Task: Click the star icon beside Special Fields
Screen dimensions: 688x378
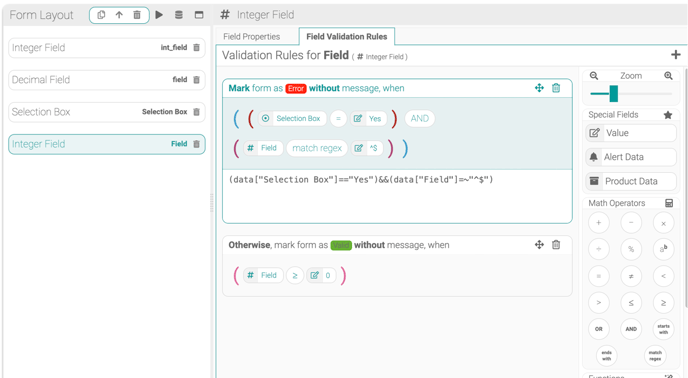Action: [668, 115]
